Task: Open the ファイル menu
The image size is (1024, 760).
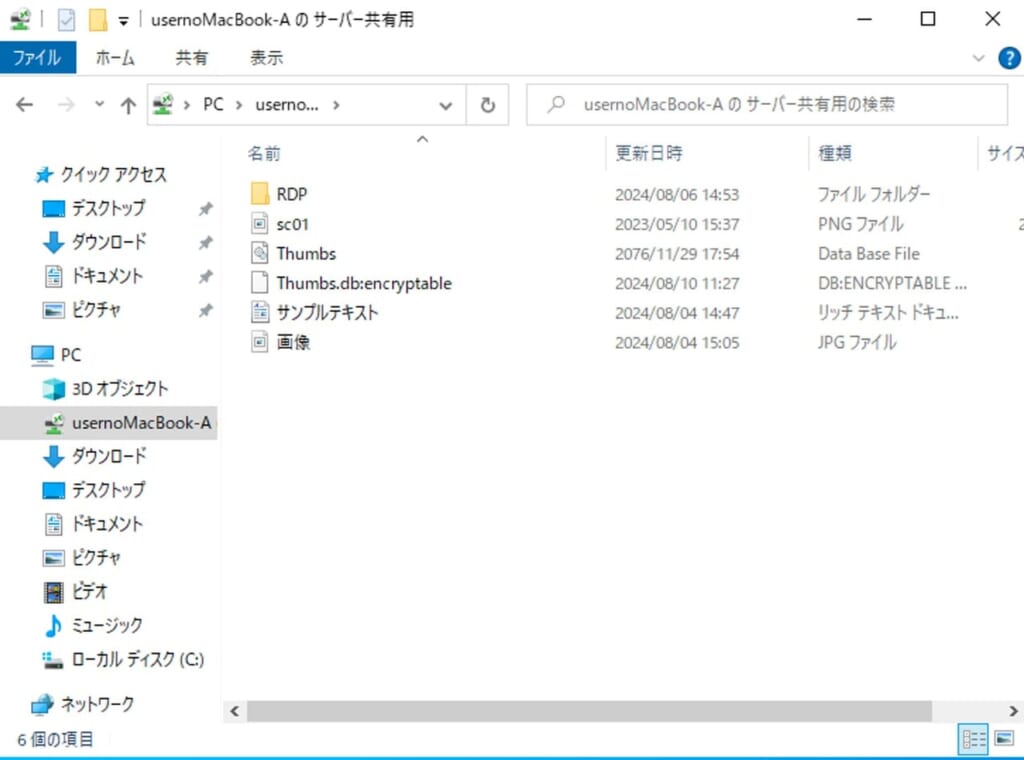Action: tap(39, 58)
